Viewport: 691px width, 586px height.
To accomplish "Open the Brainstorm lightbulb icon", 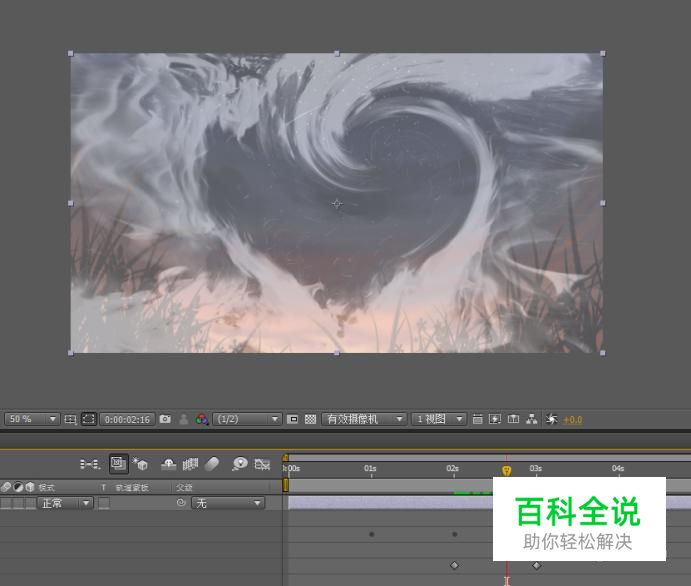I will point(240,464).
